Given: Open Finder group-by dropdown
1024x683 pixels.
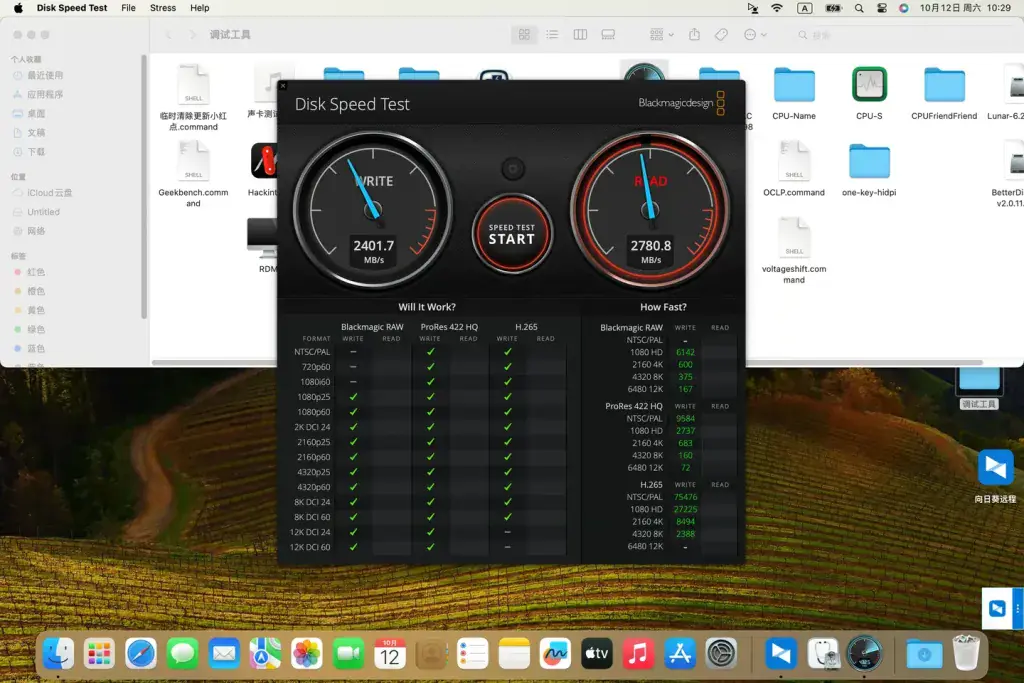Looking at the screenshot, I should point(662,35).
